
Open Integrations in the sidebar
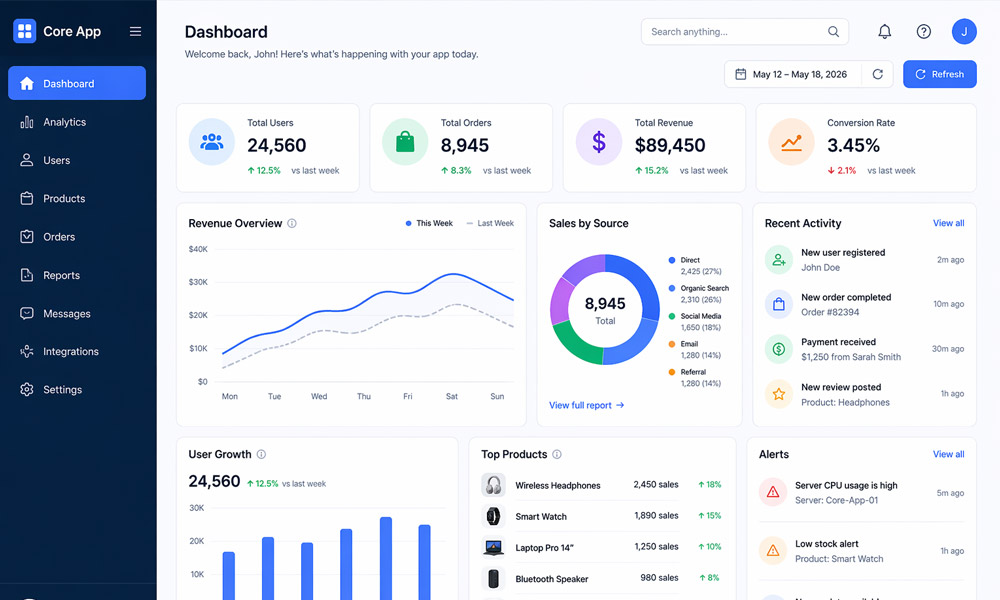[x=77, y=351]
